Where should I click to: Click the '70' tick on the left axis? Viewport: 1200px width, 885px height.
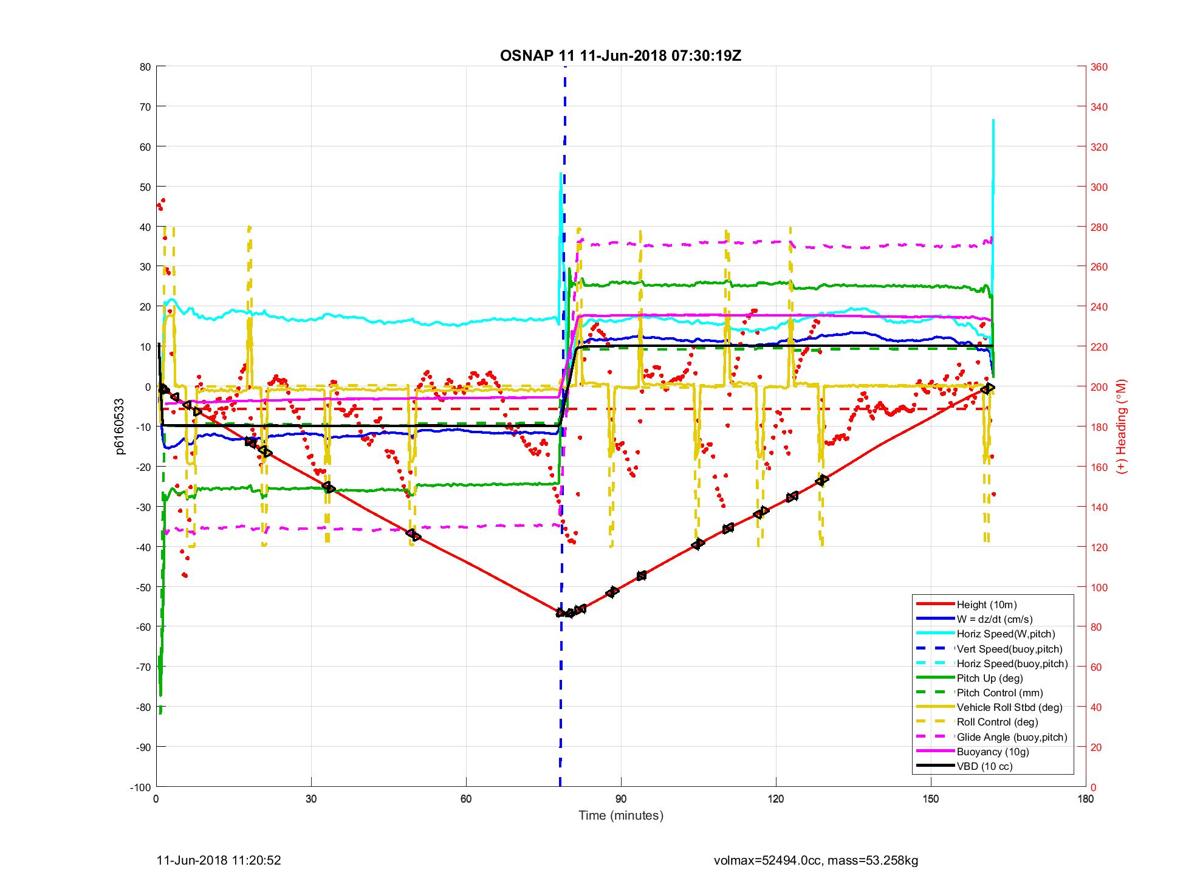coord(145,107)
